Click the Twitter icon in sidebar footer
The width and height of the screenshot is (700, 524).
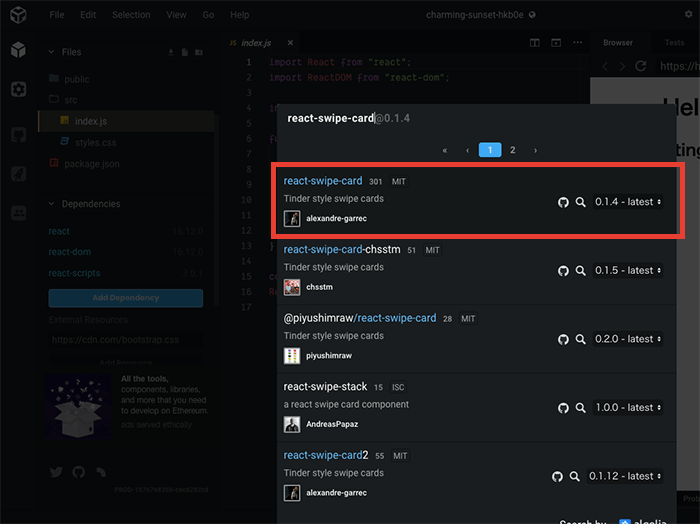click(56, 472)
